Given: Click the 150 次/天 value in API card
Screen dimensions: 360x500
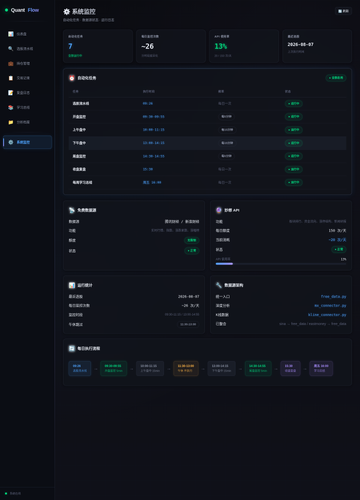Looking at the screenshot, I should click(337, 230).
